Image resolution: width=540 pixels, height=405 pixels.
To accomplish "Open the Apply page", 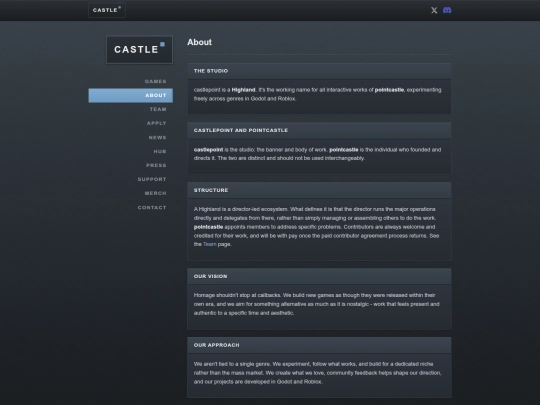I will [x=157, y=123].
